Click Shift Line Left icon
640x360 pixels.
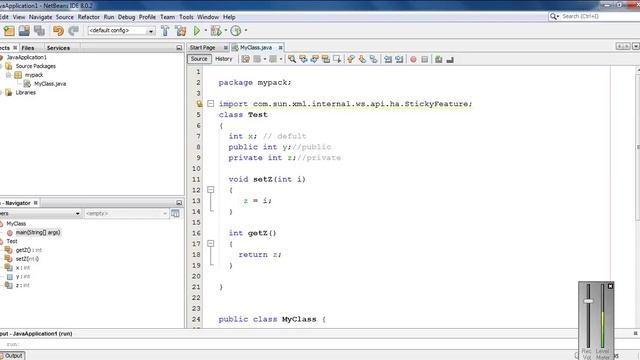[x=388, y=59]
